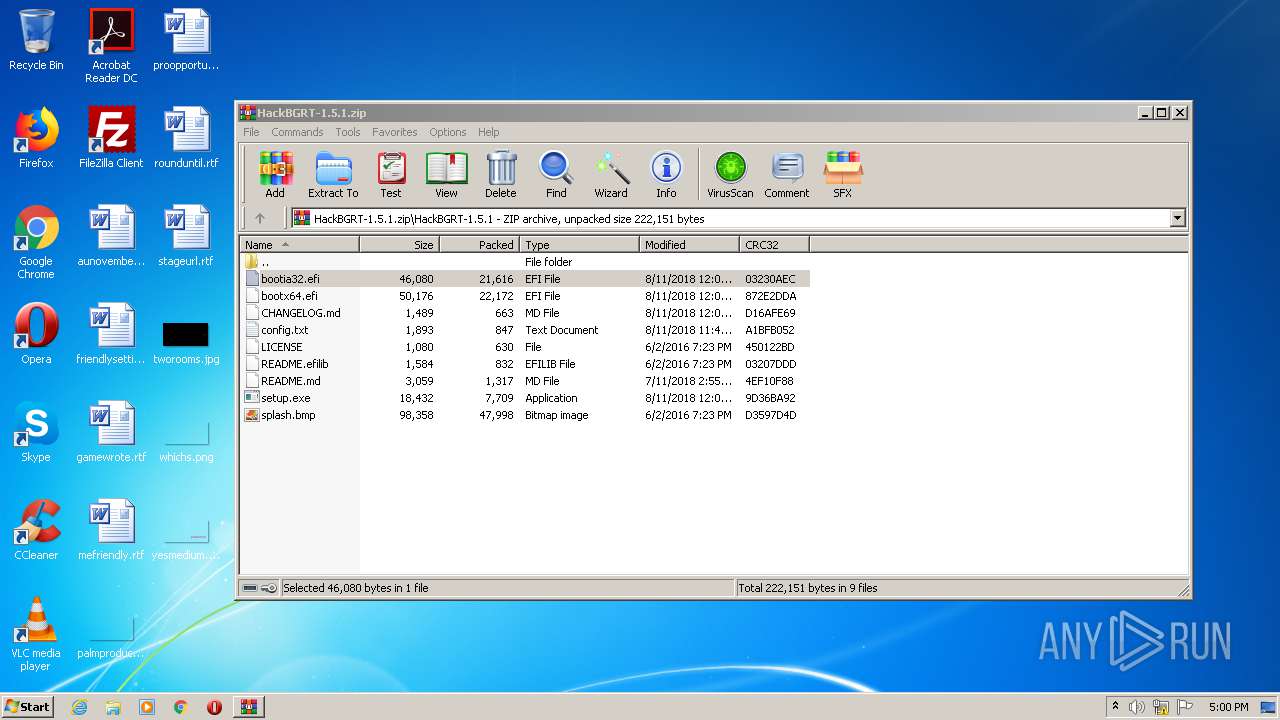Sort list by Name column
This screenshot has height=720, width=1280.
coord(300,244)
